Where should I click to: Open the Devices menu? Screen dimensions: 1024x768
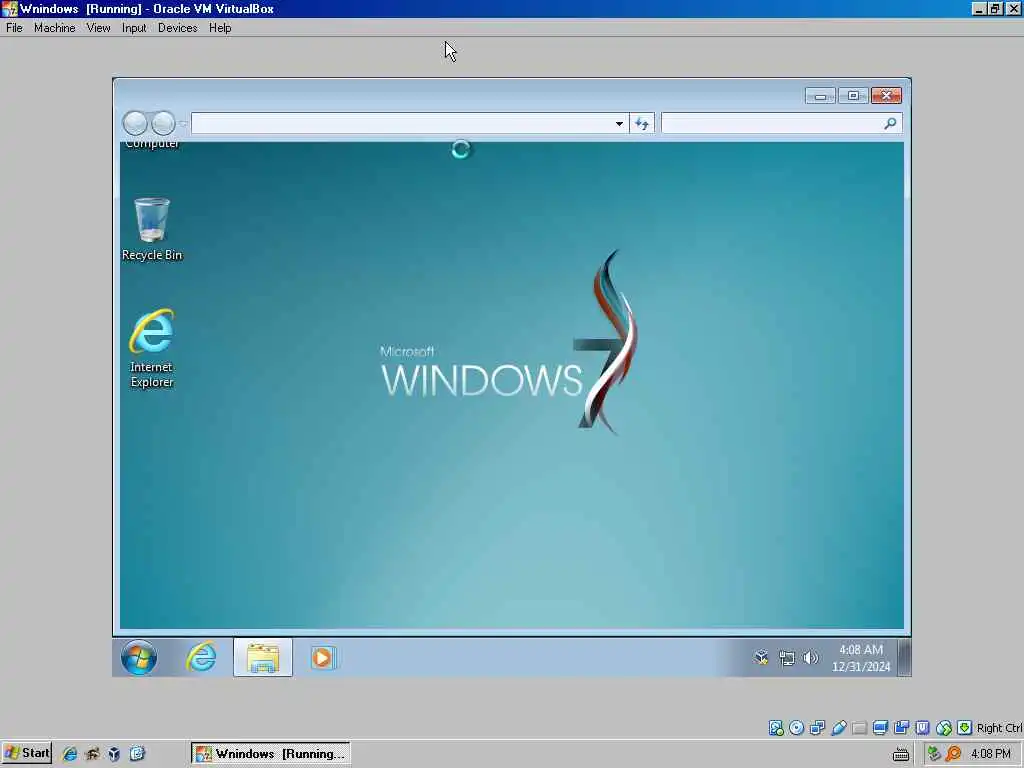tap(177, 28)
